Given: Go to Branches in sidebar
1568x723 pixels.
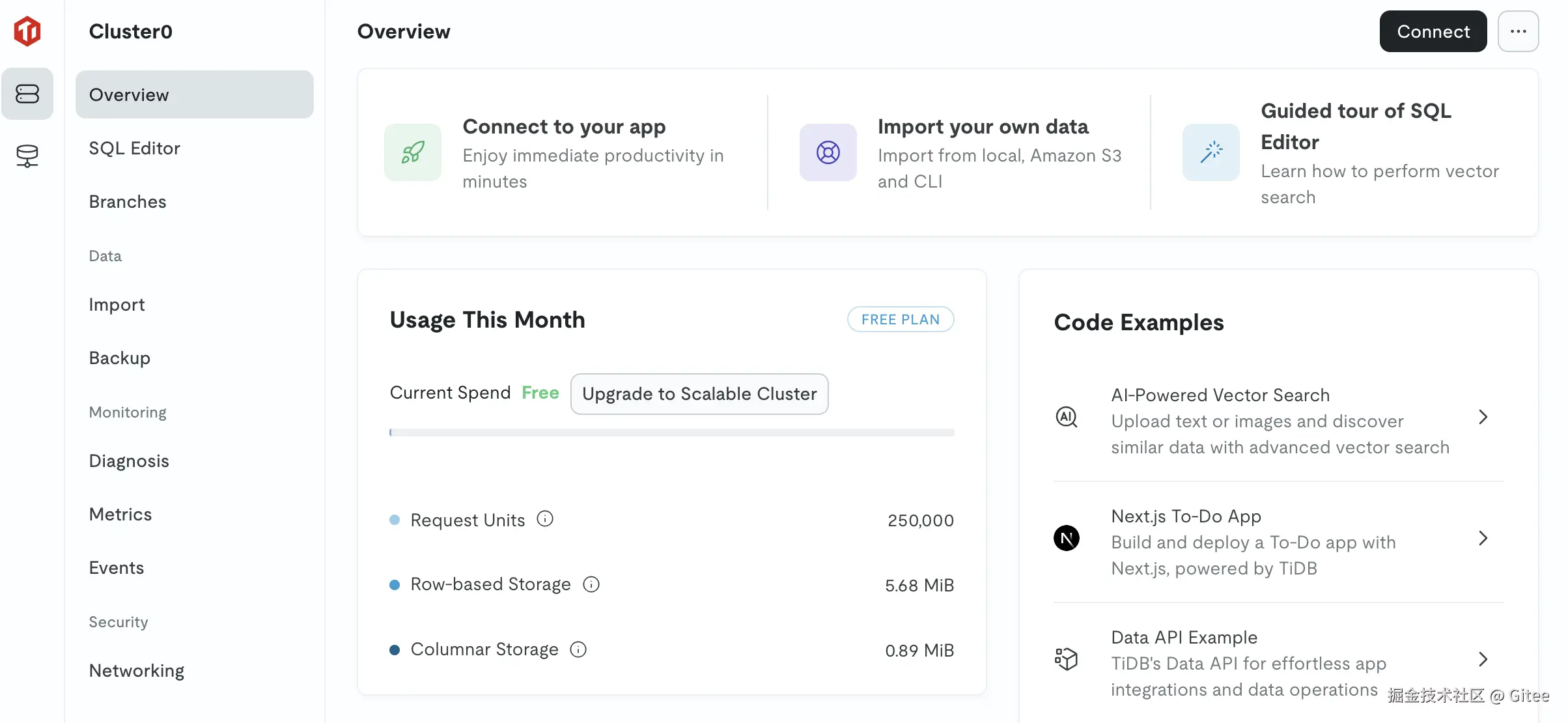Looking at the screenshot, I should point(128,202).
